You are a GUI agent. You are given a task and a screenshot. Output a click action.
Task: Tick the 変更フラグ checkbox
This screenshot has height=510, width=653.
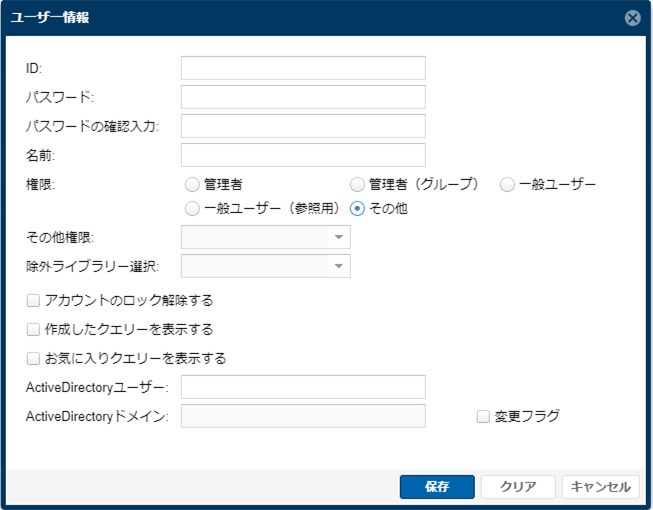(x=483, y=416)
